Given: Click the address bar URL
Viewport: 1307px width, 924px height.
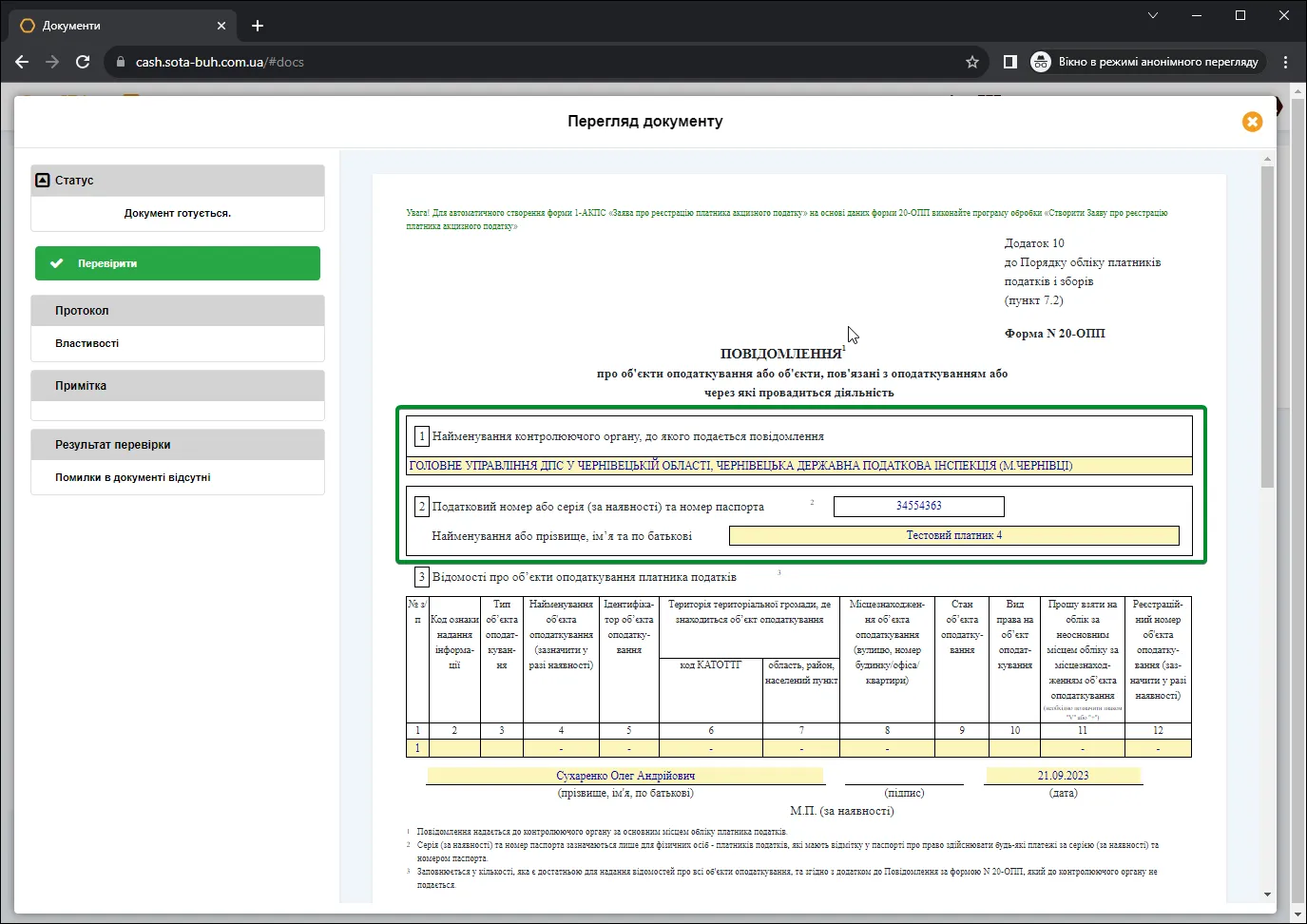Looking at the screenshot, I should tap(220, 62).
